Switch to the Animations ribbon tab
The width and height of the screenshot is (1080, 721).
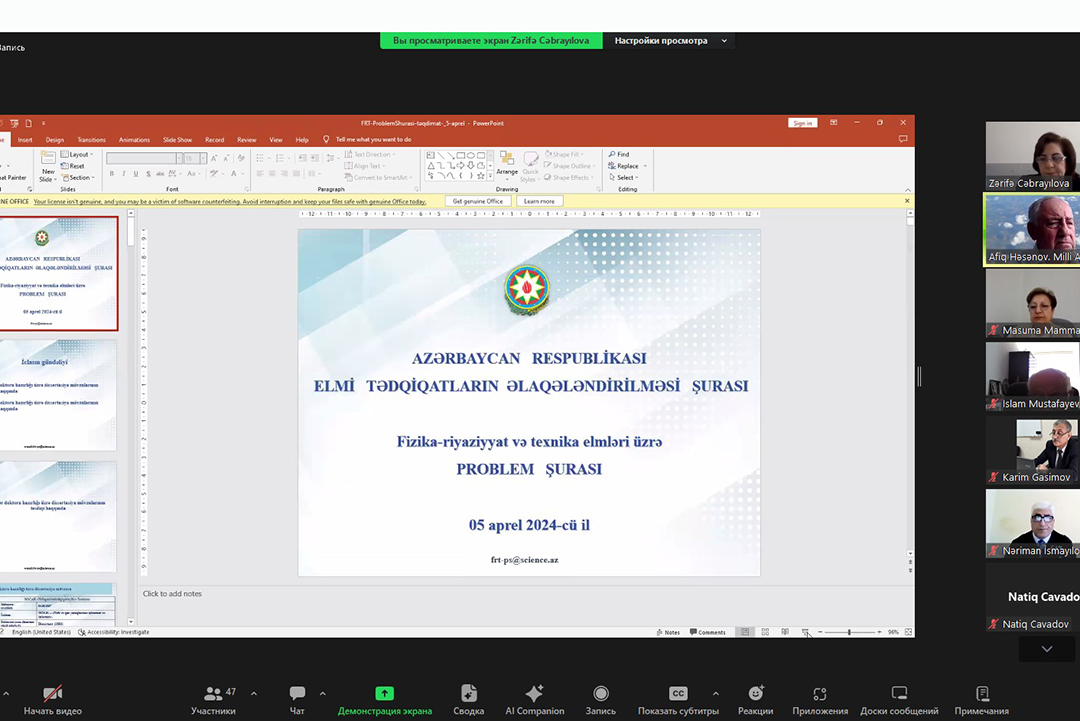tap(134, 139)
